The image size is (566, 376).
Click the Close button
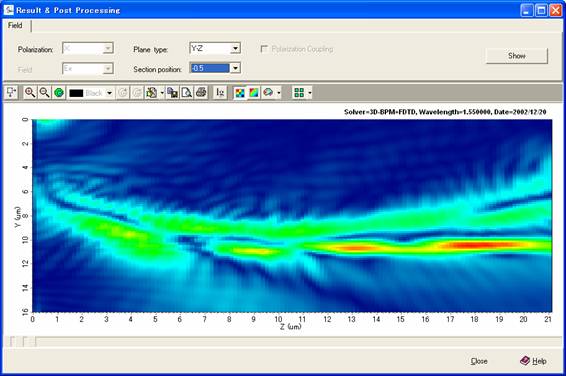tap(479, 361)
